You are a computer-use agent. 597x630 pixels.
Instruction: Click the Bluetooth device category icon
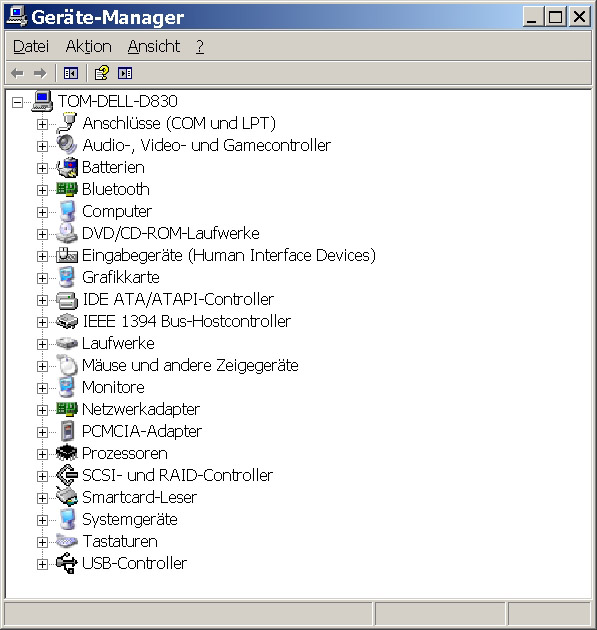67,189
